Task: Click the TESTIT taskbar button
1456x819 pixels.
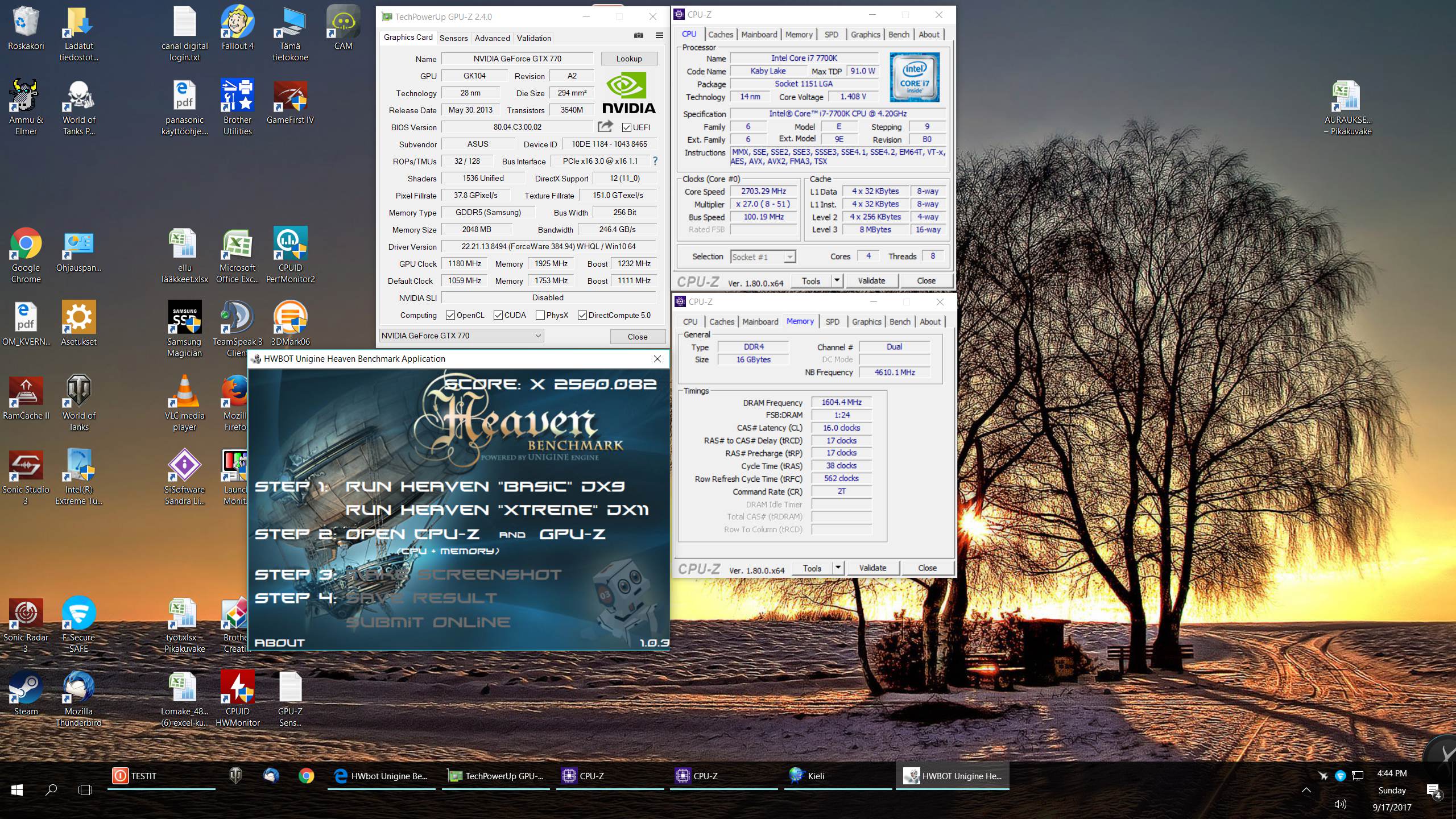Action: (x=162, y=776)
